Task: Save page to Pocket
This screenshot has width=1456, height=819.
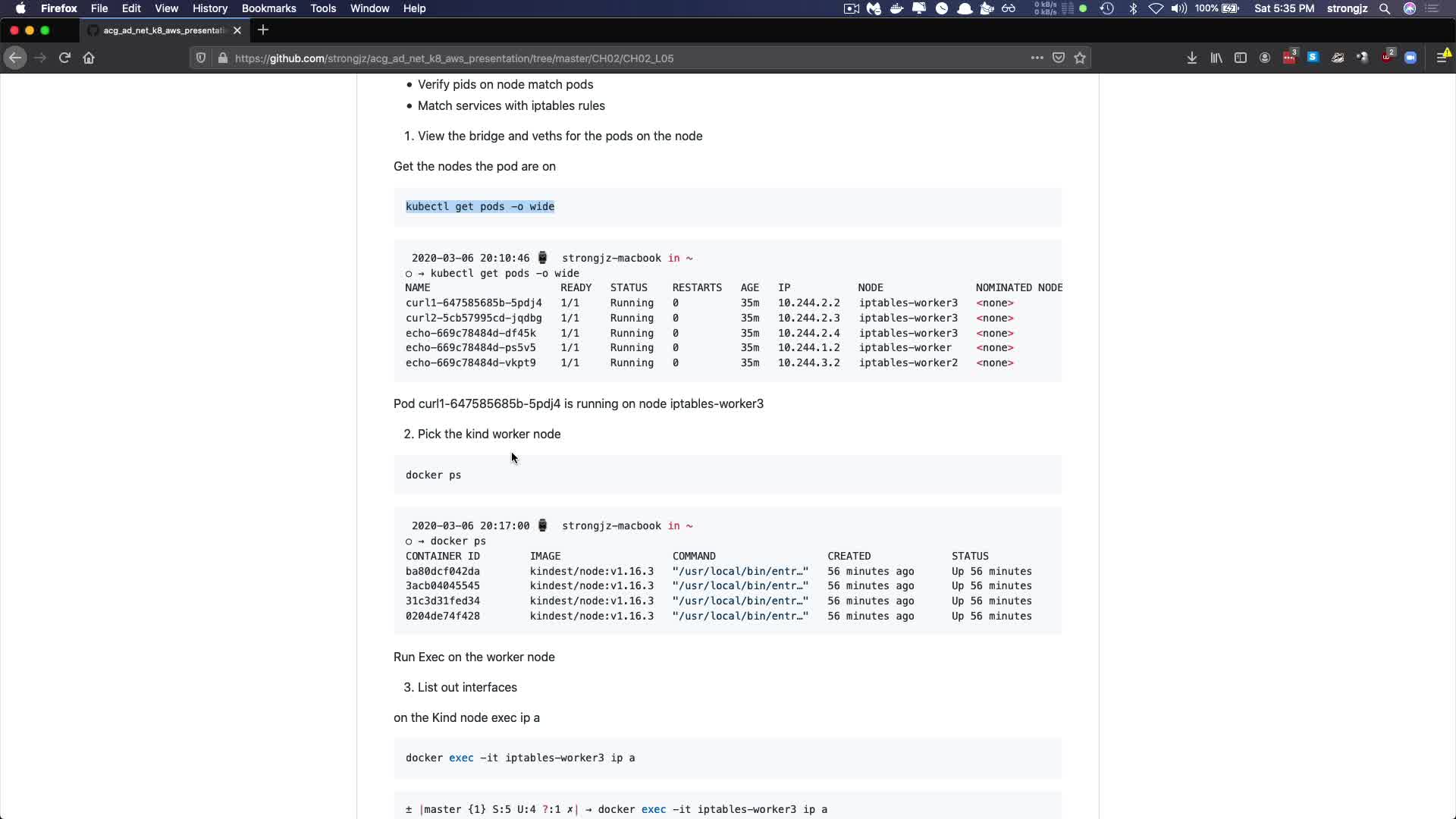Action: [1059, 58]
